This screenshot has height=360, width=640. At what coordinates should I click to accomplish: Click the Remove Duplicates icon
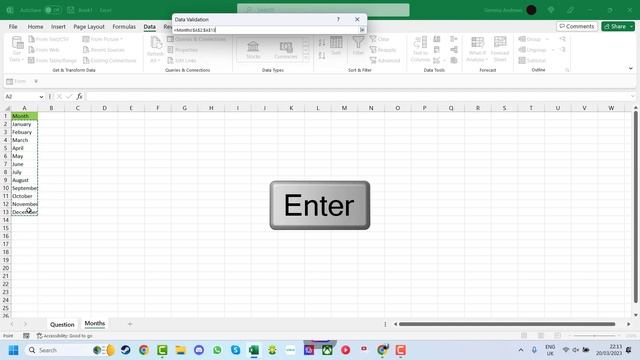pos(437,50)
